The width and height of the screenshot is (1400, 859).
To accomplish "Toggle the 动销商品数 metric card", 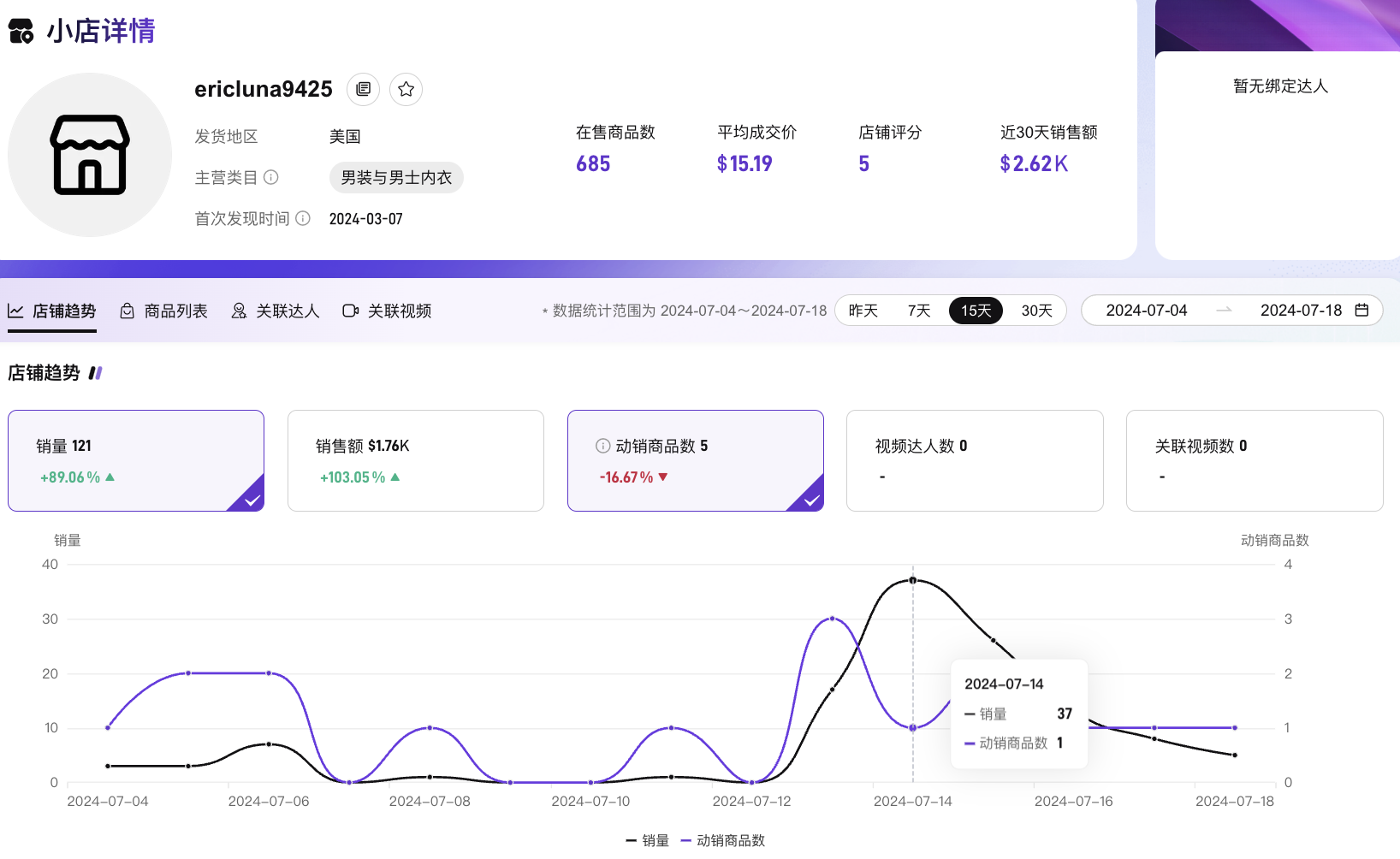I will pyautogui.click(x=695, y=460).
